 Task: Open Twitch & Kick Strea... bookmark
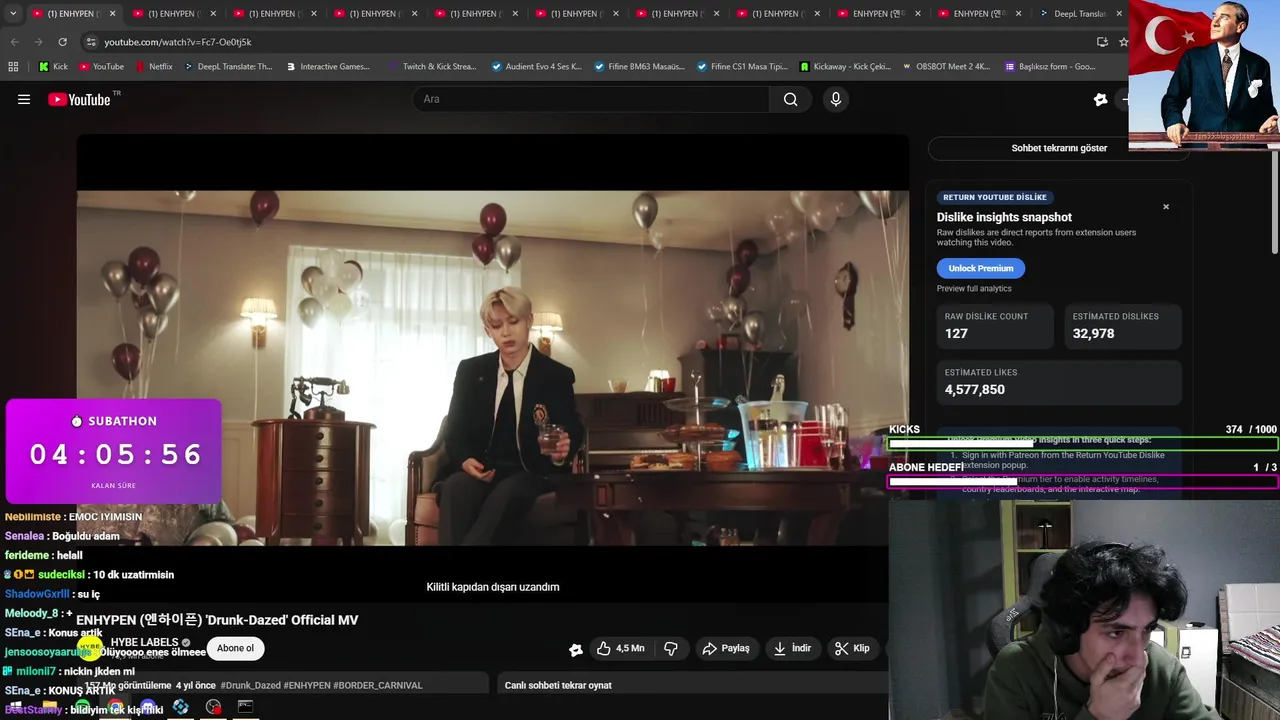[431, 67]
